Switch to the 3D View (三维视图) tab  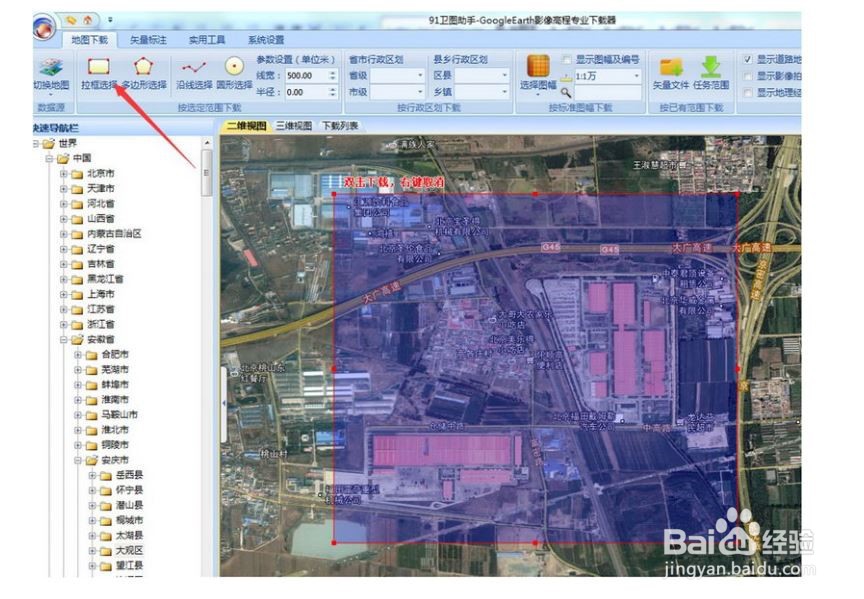294,126
